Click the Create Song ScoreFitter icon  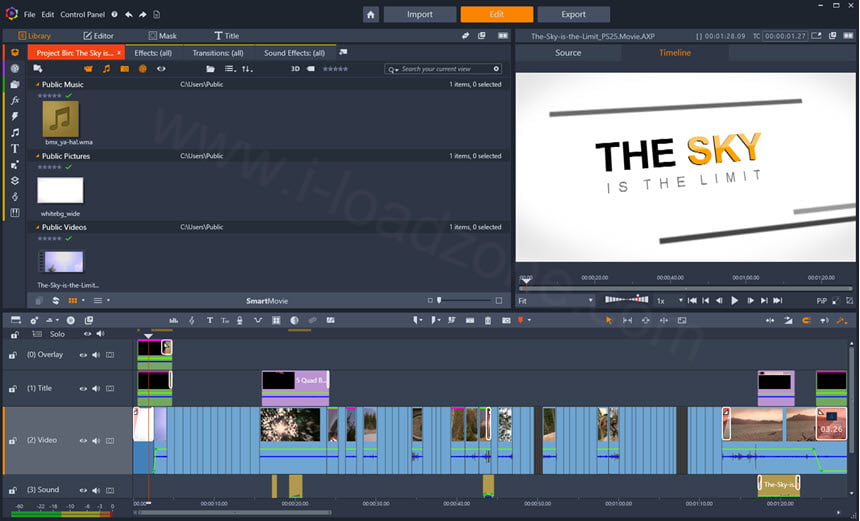pos(191,320)
